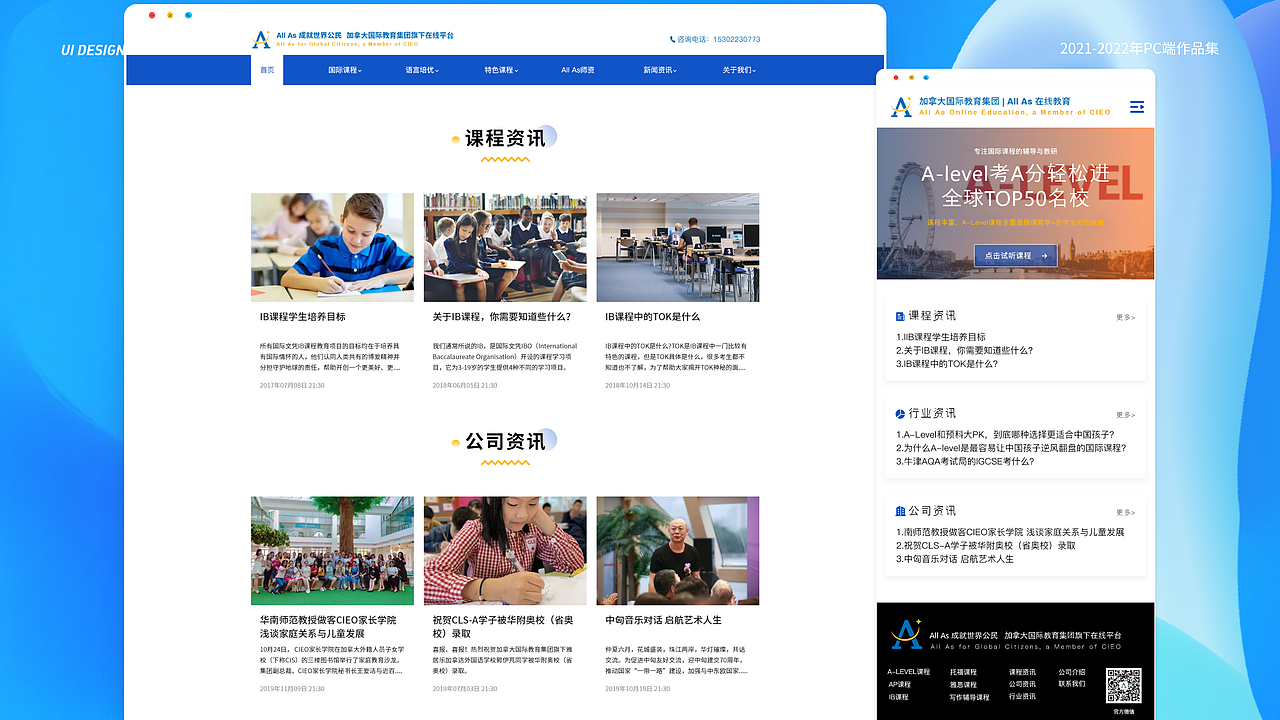This screenshot has height=720, width=1280.
Task: Click card title 中旬音乐对话 启航艺术人生
Action: pyautogui.click(x=663, y=621)
